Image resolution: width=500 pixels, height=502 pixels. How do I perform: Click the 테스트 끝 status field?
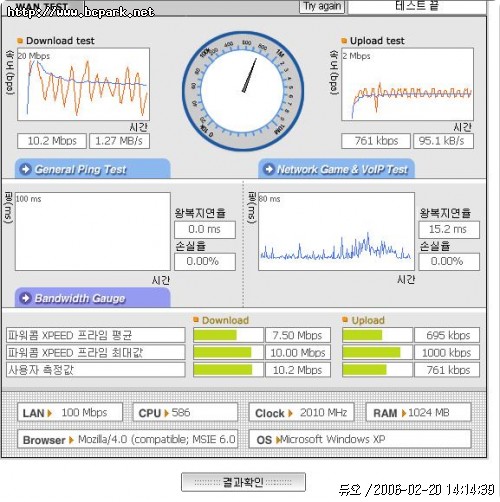click(x=417, y=6)
